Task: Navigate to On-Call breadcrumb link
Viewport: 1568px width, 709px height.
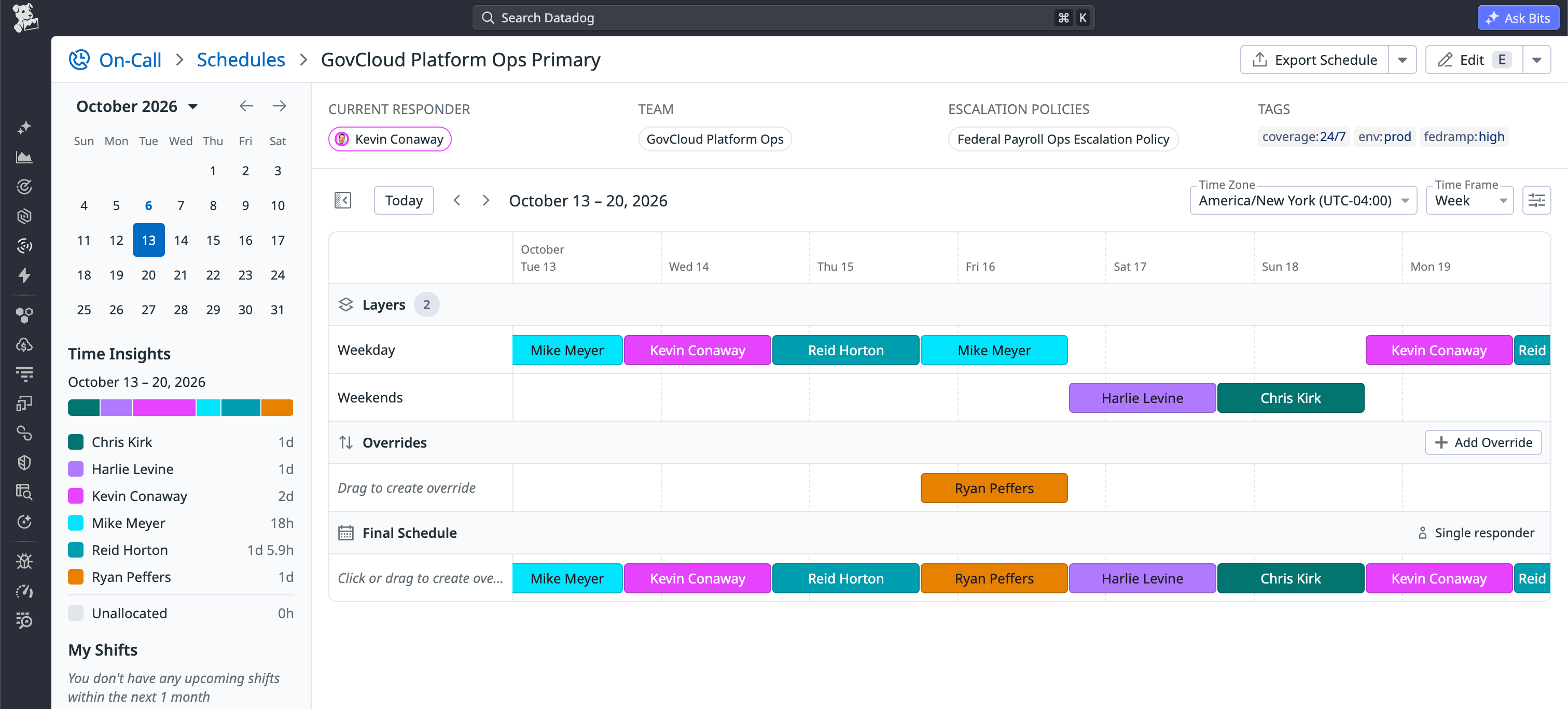Action: (x=130, y=60)
